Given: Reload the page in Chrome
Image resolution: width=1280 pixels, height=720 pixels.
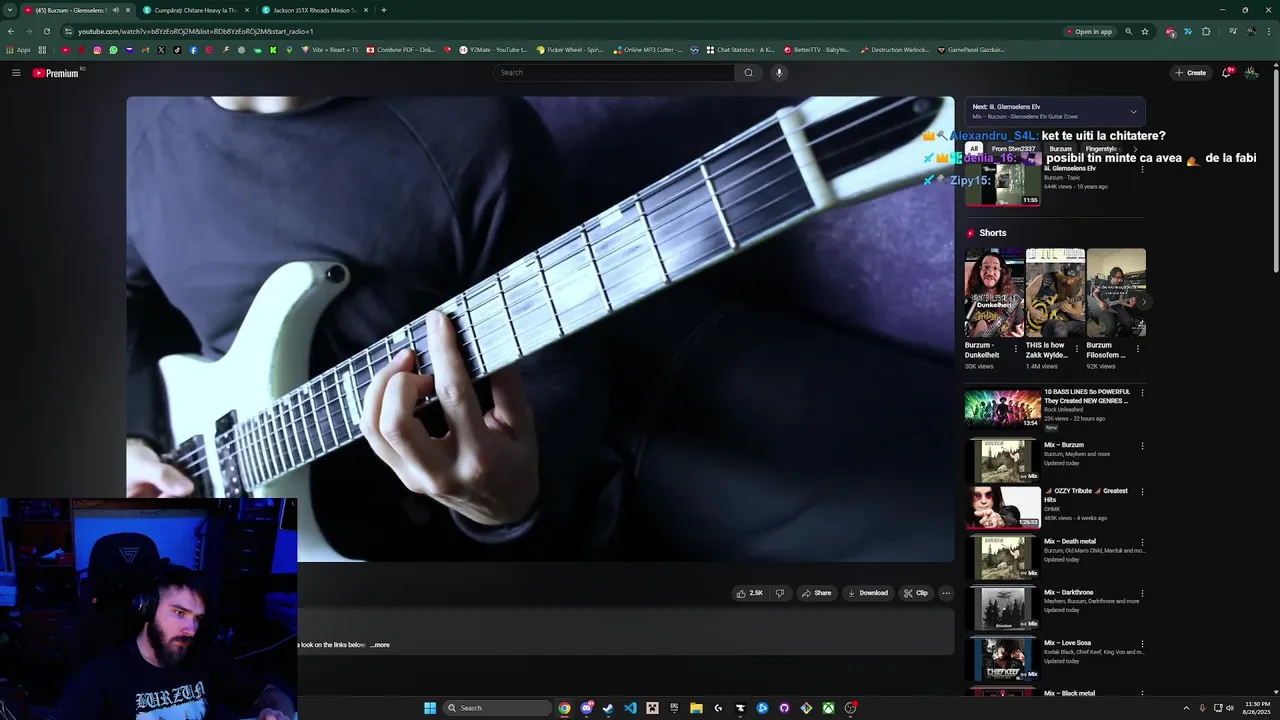Looking at the screenshot, I should coord(46,31).
